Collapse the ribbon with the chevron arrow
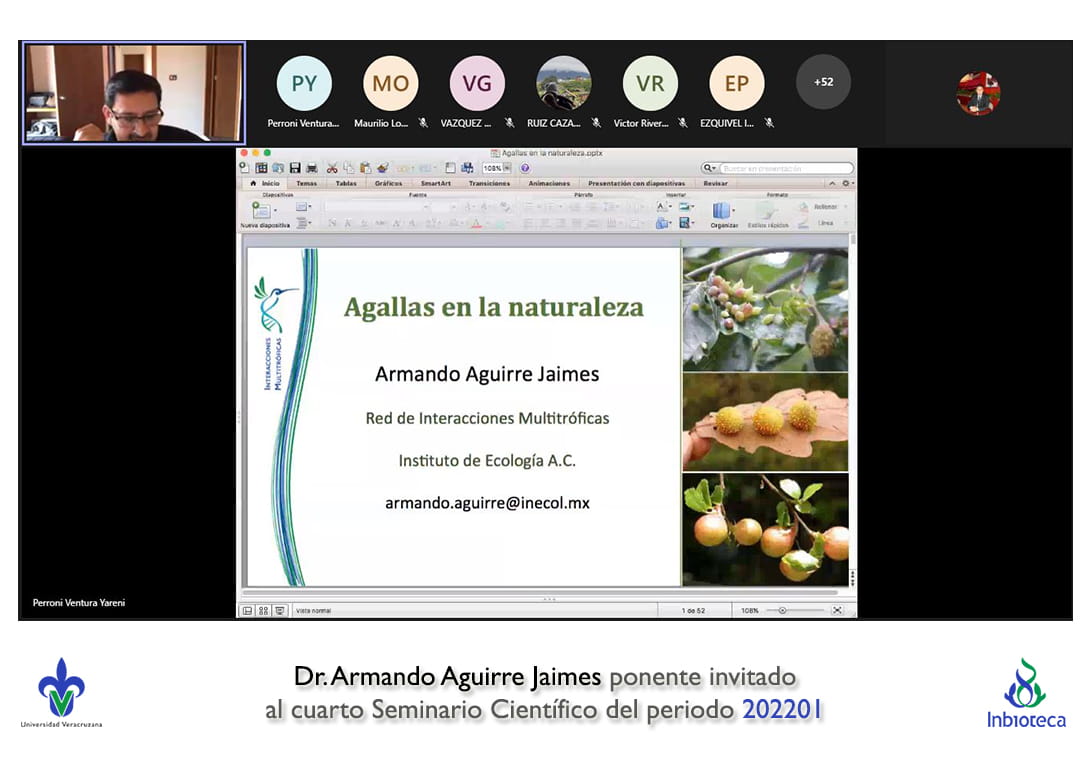Viewport: 1090px width, 760px height. (x=832, y=184)
